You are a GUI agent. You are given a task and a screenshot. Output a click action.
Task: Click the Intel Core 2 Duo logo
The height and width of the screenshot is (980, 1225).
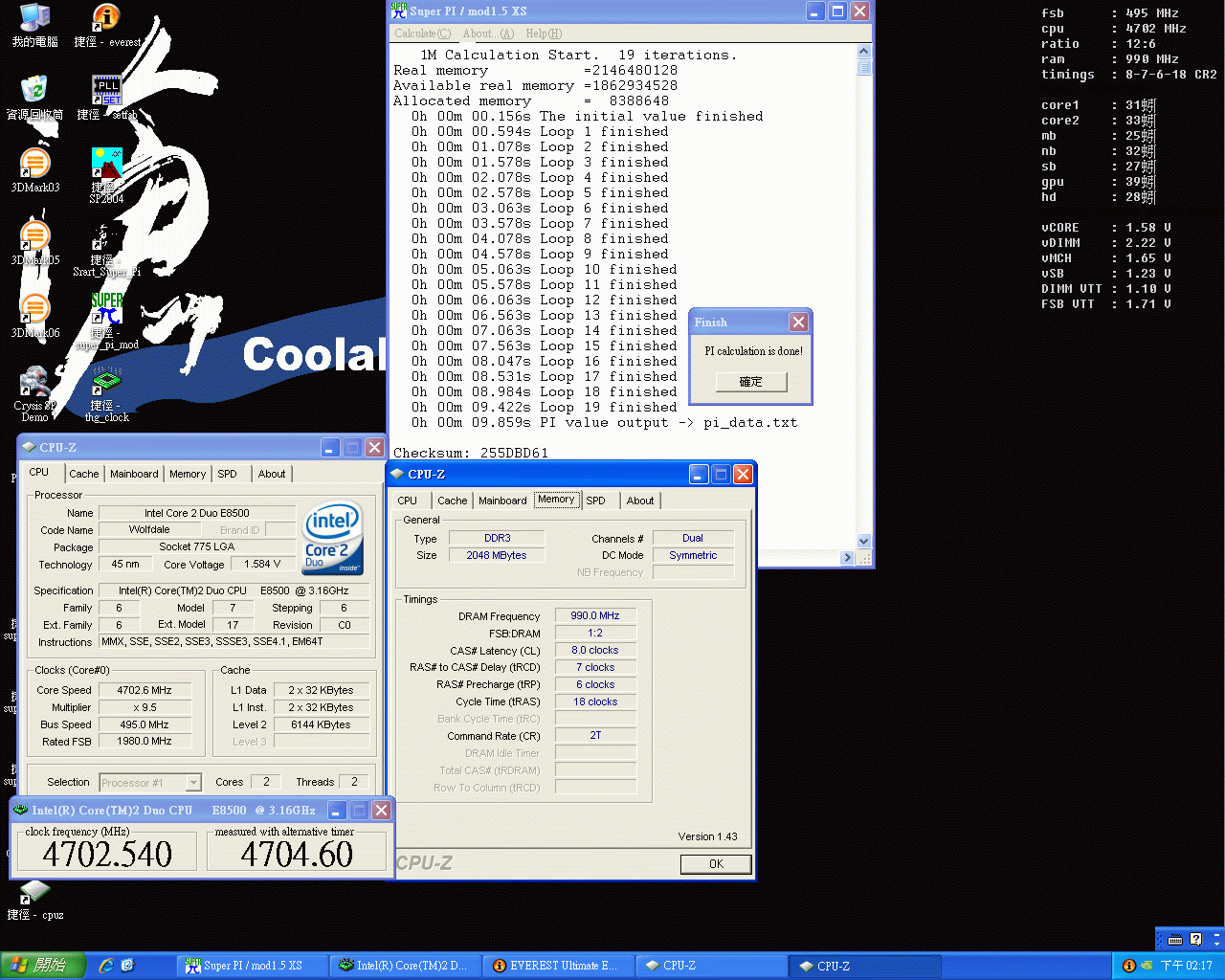(333, 538)
